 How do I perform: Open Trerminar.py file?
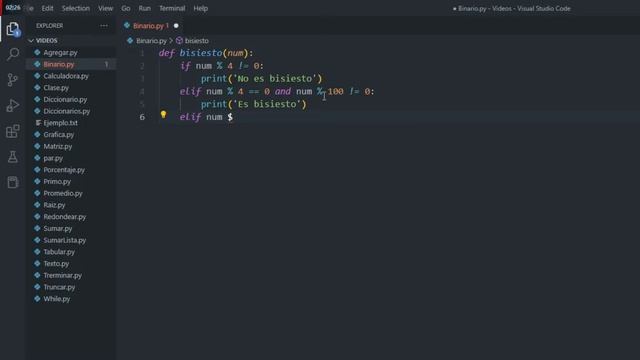click(x=62, y=276)
